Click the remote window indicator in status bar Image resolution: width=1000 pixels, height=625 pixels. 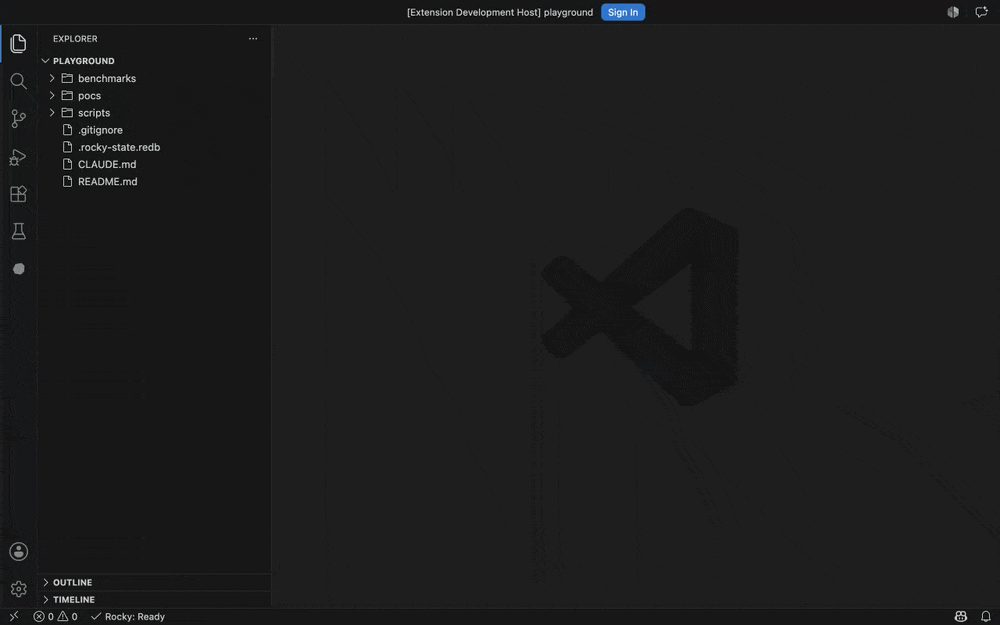pyautogui.click(x=13, y=616)
